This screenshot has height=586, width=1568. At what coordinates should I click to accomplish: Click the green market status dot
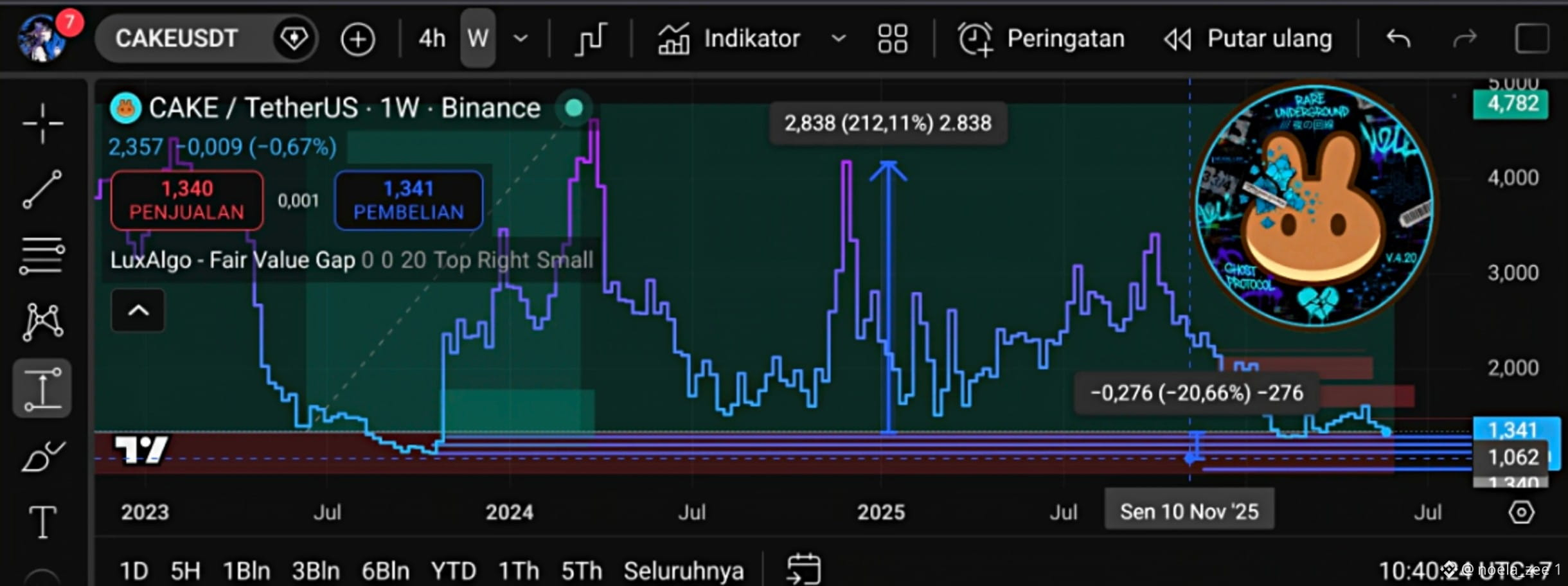[x=574, y=108]
